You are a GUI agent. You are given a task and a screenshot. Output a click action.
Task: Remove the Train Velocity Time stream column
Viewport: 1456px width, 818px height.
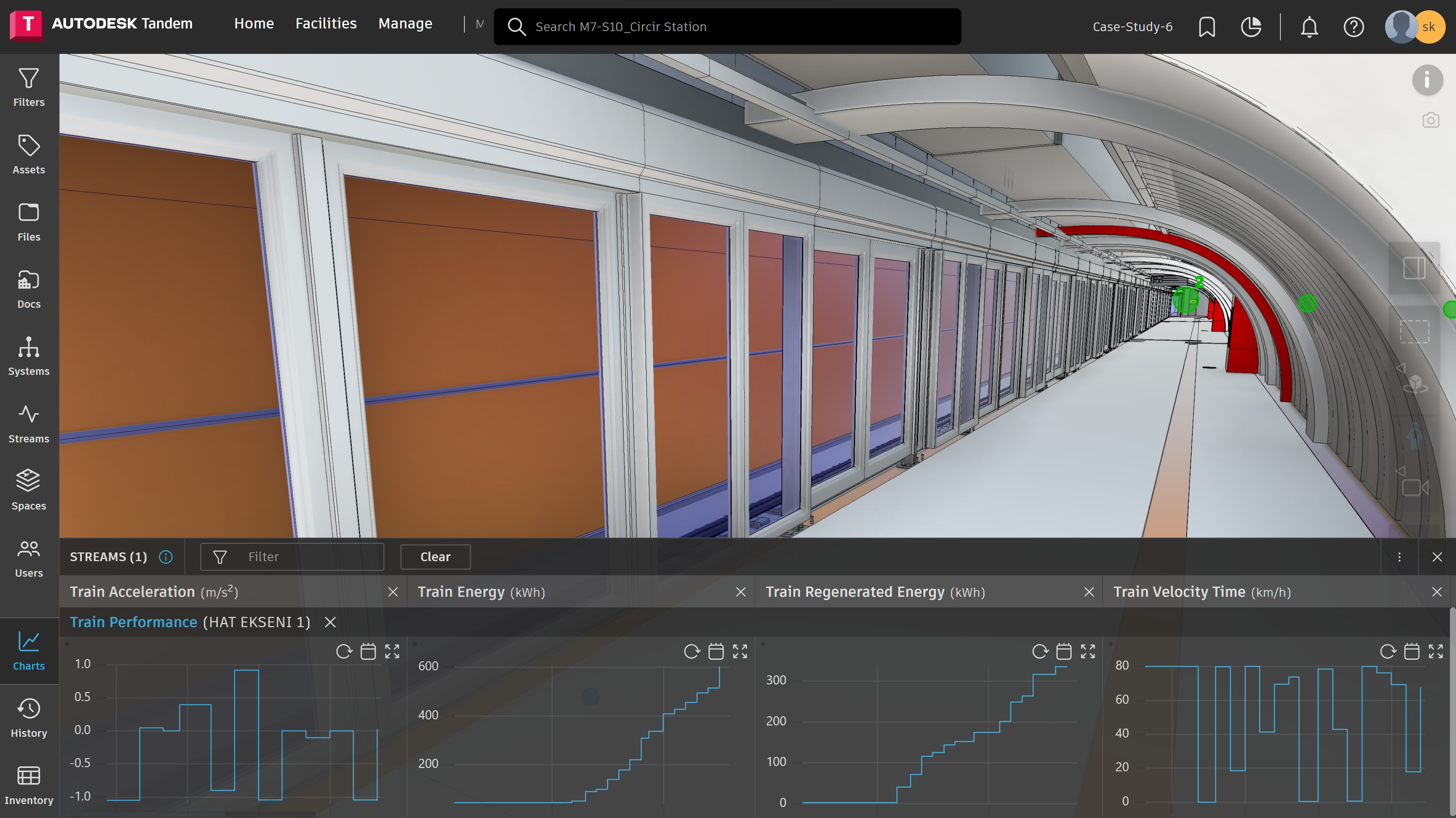(1437, 592)
